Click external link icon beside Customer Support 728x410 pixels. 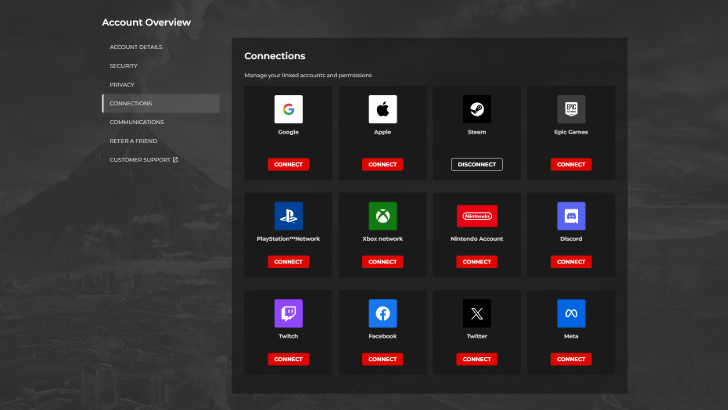tap(176, 160)
